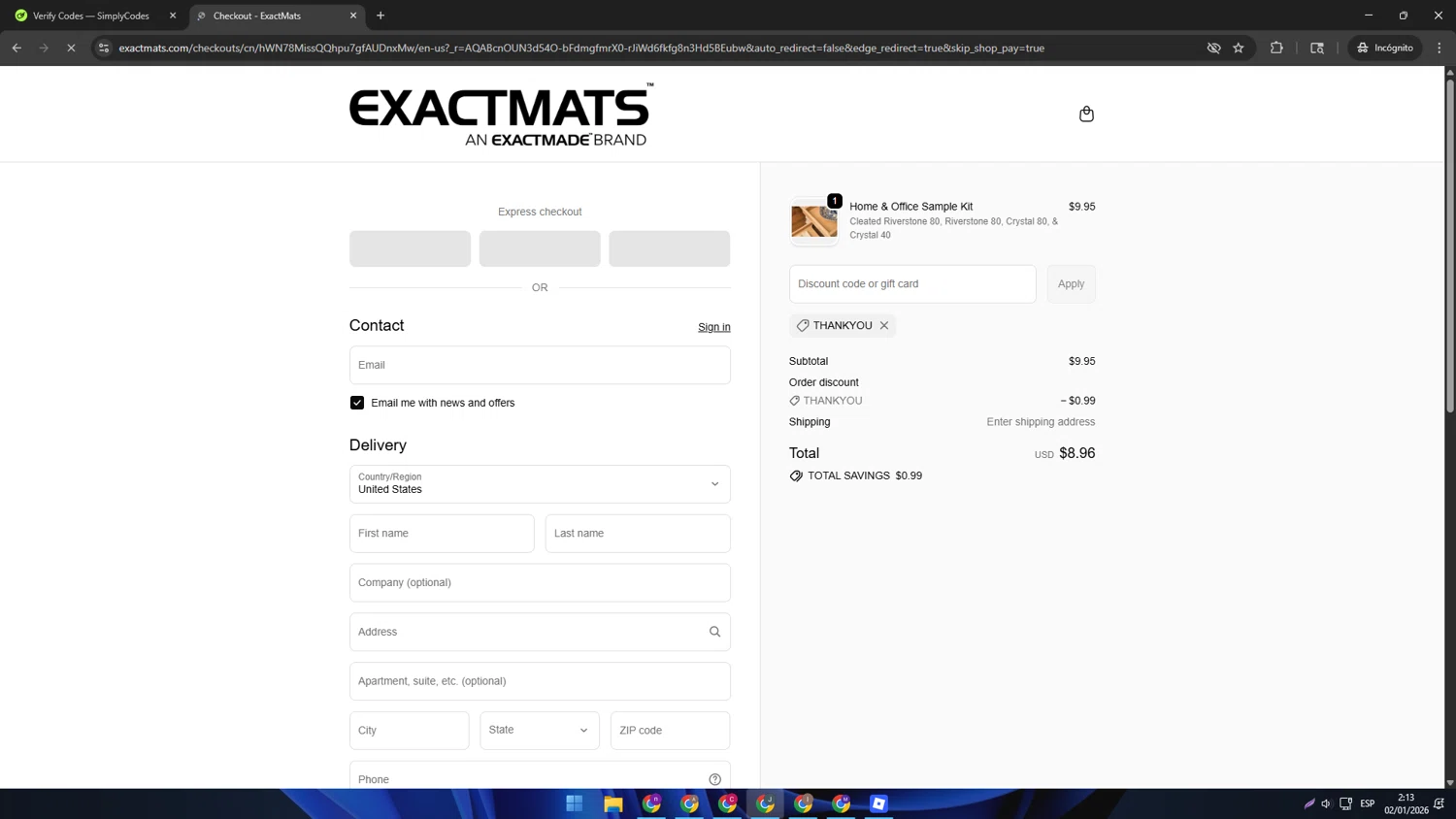Click the page vertical scrollbar
Image resolution: width=1456 pixels, height=819 pixels.
pos(1450,246)
